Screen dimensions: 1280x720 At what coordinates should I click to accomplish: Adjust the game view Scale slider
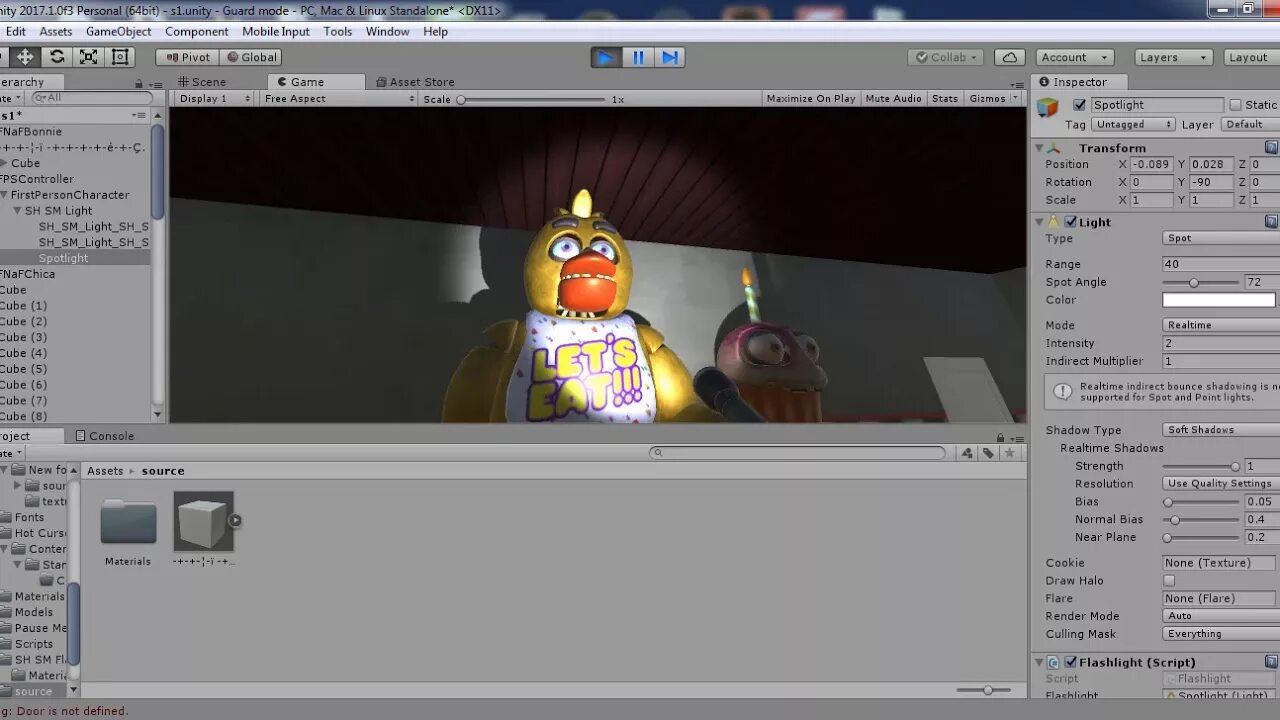pyautogui.click(x=532, y=99)
